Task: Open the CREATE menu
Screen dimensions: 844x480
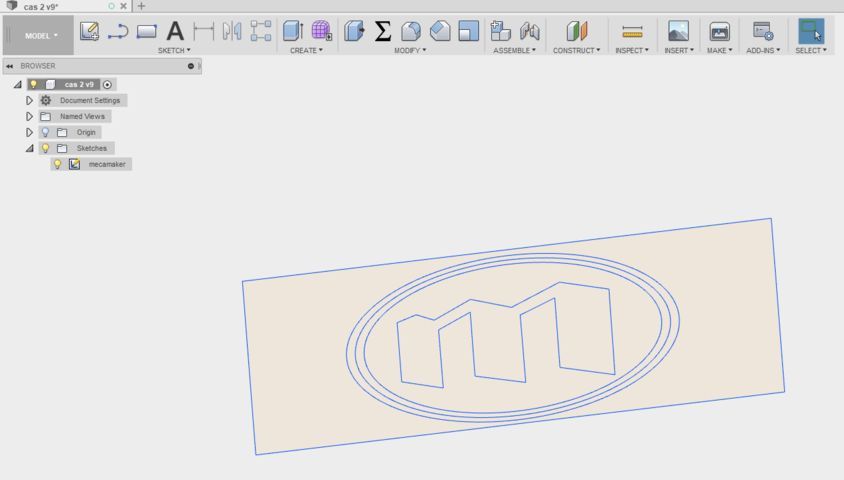Action: 306,50
